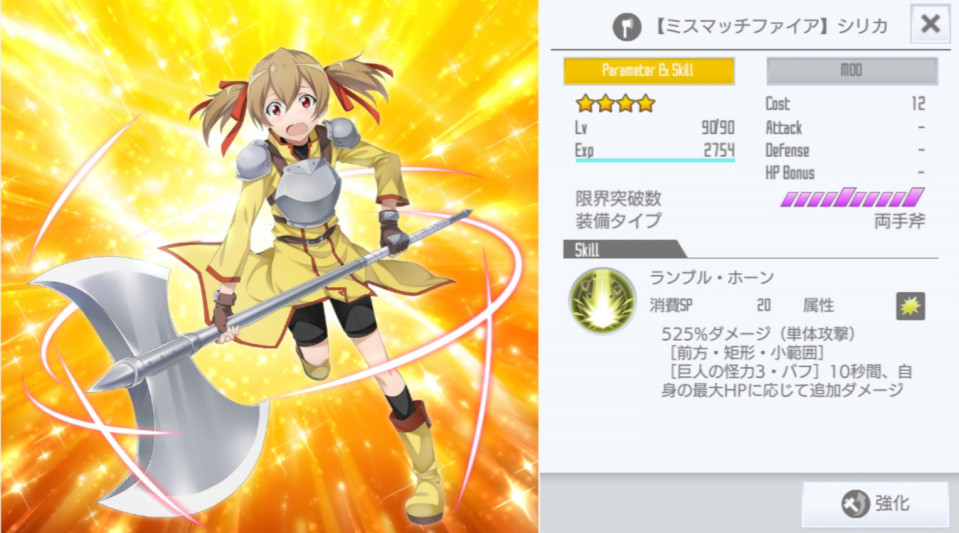959x533 pixels.
Task: Open the MOD tab
Action: [852, 70]
